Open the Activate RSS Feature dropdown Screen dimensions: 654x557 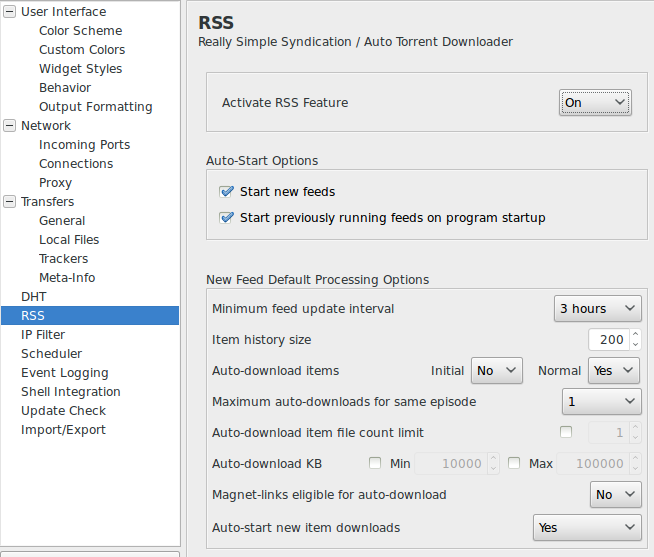pos(595,102)
